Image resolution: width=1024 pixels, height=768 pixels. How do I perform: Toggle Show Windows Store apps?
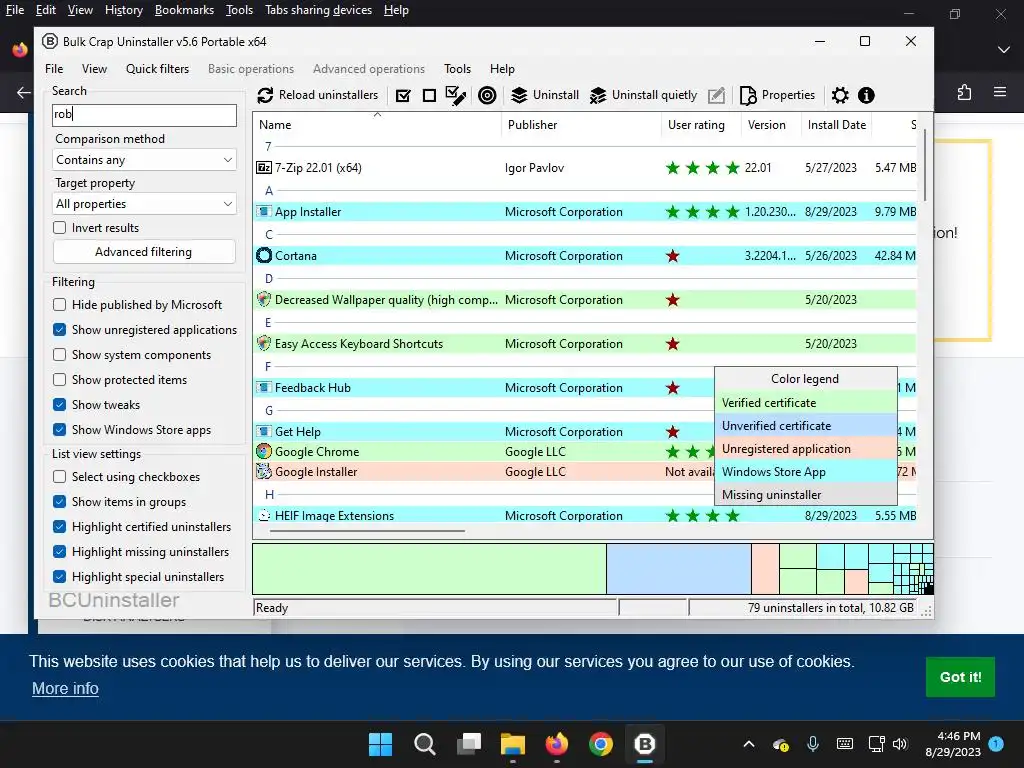(x=59, y=430)
